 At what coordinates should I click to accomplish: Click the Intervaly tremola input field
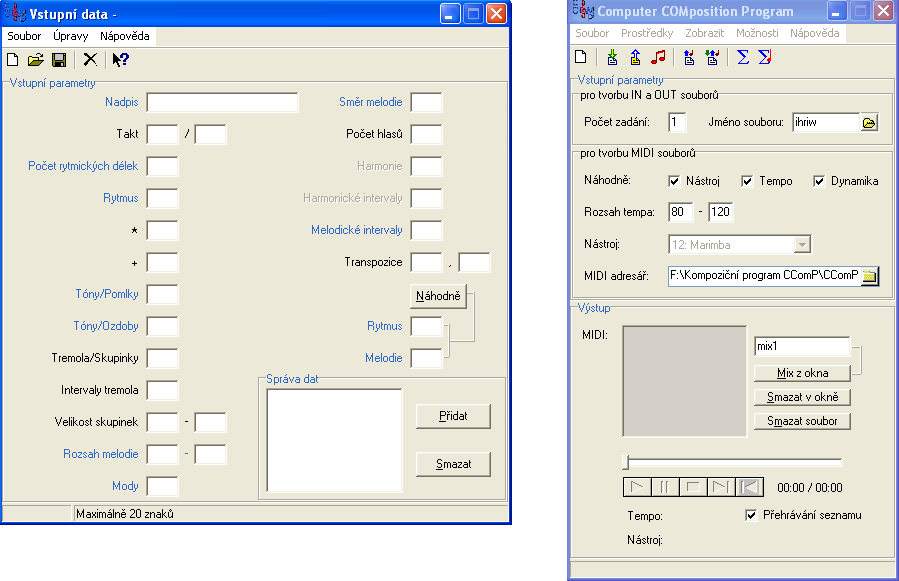(162, 390)
